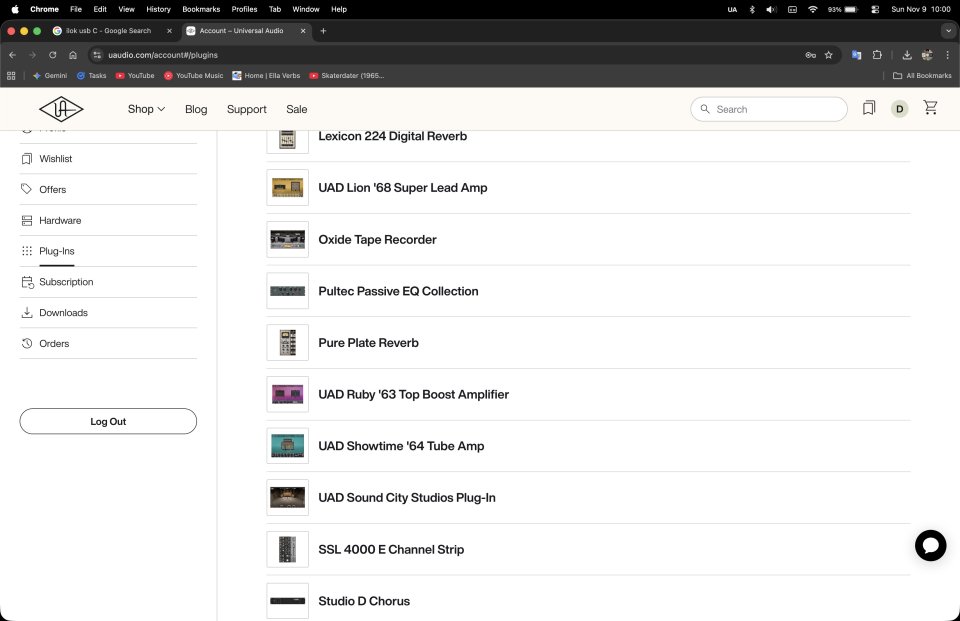Click the Downloads icon in sidebar
Viewport: 960px width, 621px height.
(x=27, y=313)
